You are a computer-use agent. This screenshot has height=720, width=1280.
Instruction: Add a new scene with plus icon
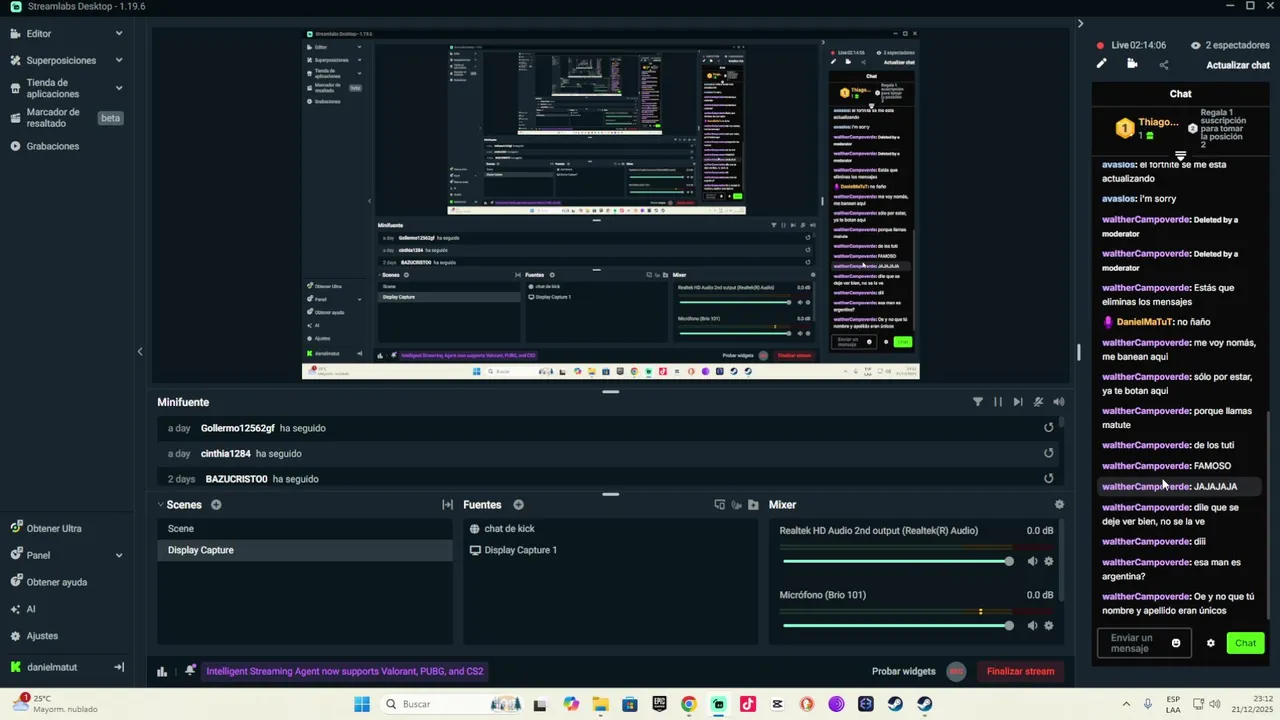pos(216,505)
